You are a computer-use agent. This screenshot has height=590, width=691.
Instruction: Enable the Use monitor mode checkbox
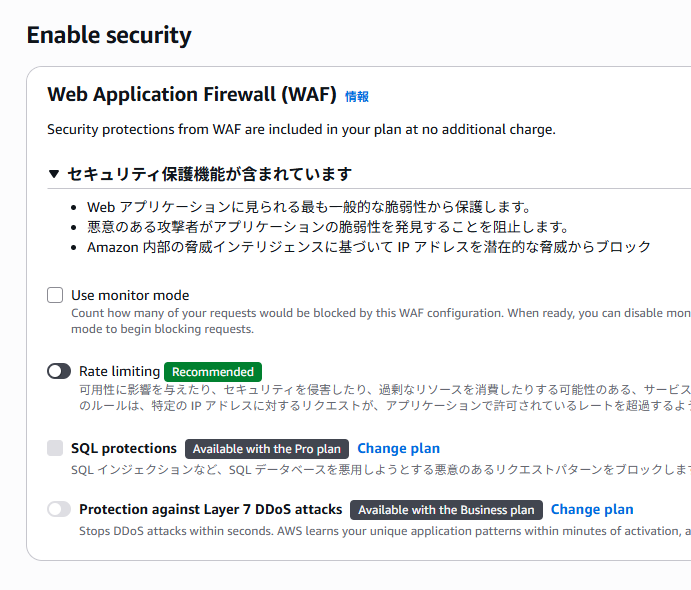(55, 295)
